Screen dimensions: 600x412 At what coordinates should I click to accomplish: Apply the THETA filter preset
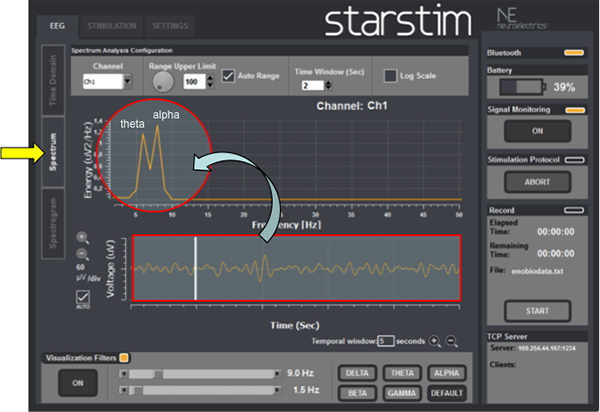pos(397,373)
